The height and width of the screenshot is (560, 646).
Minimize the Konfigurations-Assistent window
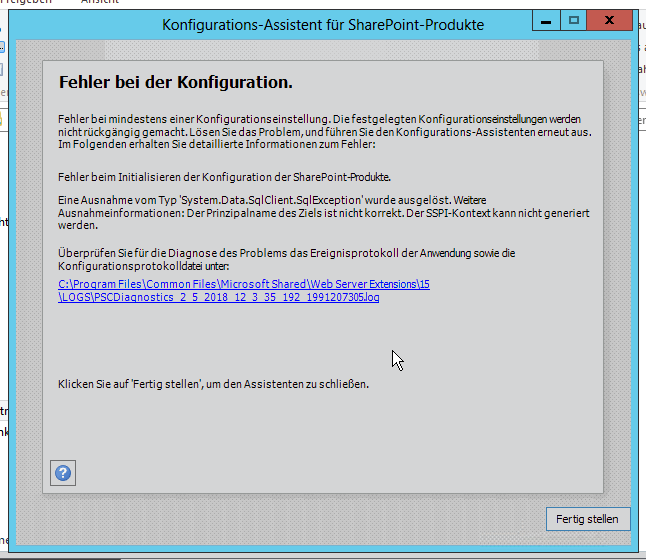click(x=546, y=21)
